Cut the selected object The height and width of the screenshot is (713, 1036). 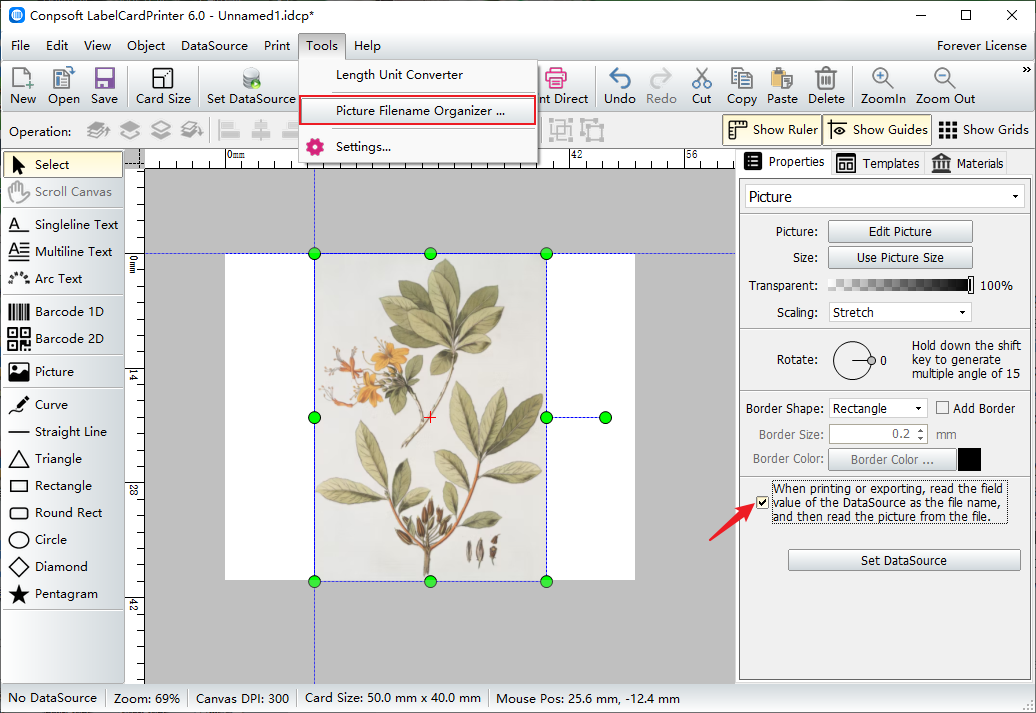pos(702,86)
